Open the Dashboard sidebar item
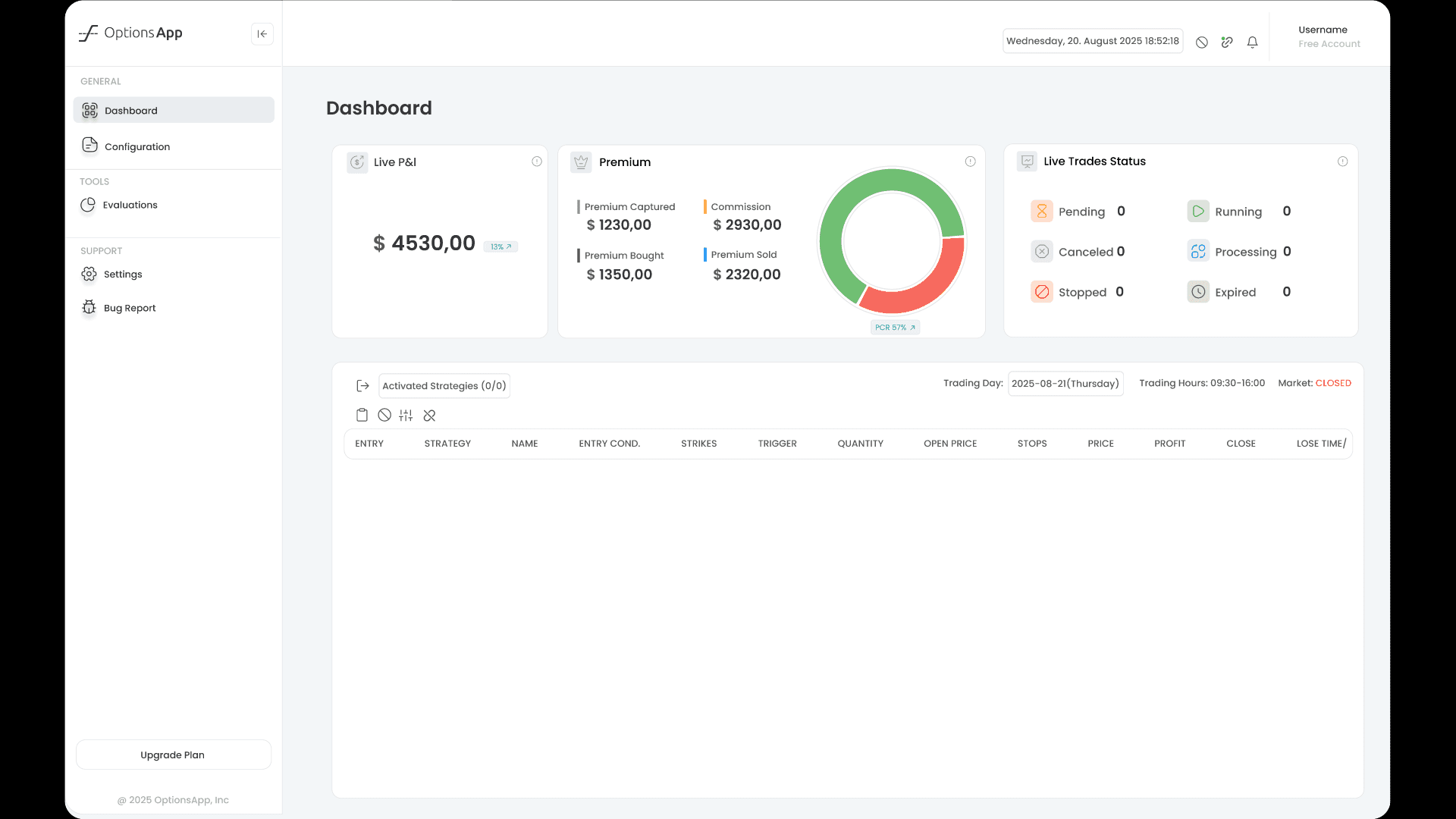 click(174, 110)
